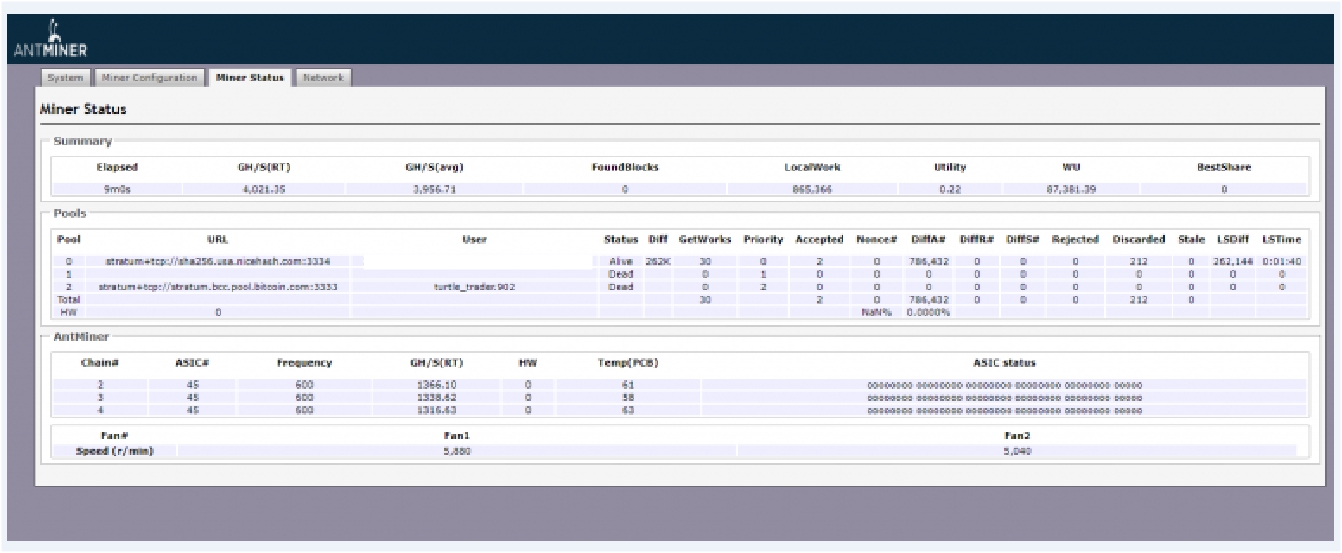1342x553 pixels.
Task: Click the LSTime column header
Action: 1281,239
